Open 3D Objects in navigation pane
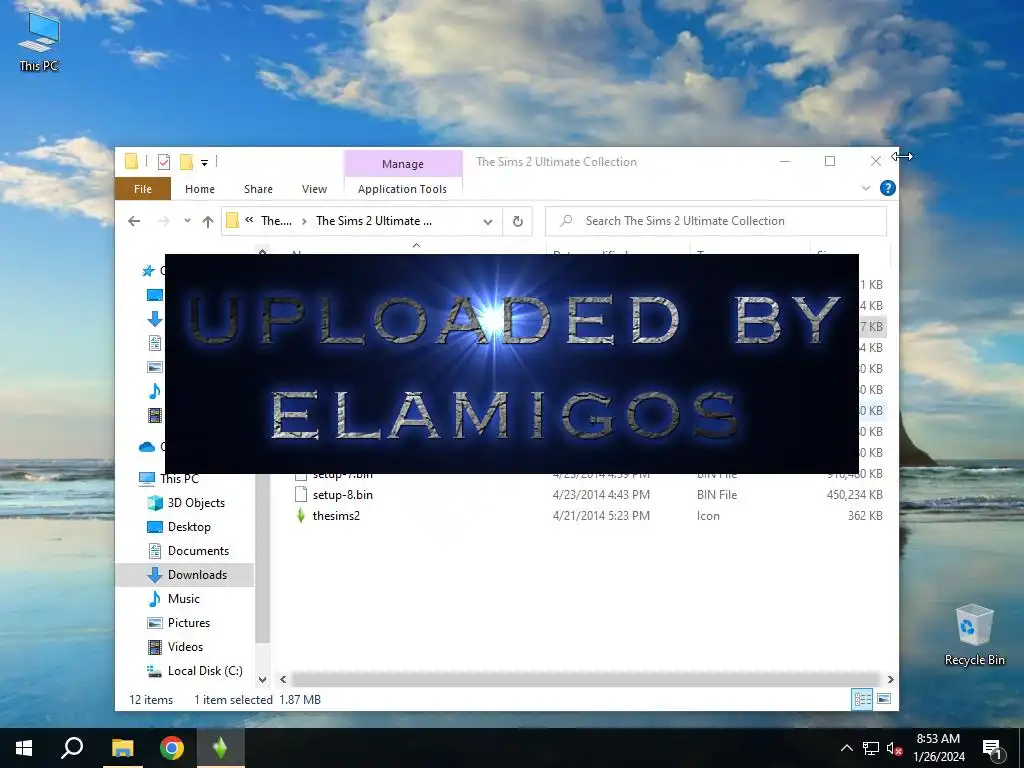The height and width of the screenshot is (768, 1024). pyautogui.click(x=196, y=503)
